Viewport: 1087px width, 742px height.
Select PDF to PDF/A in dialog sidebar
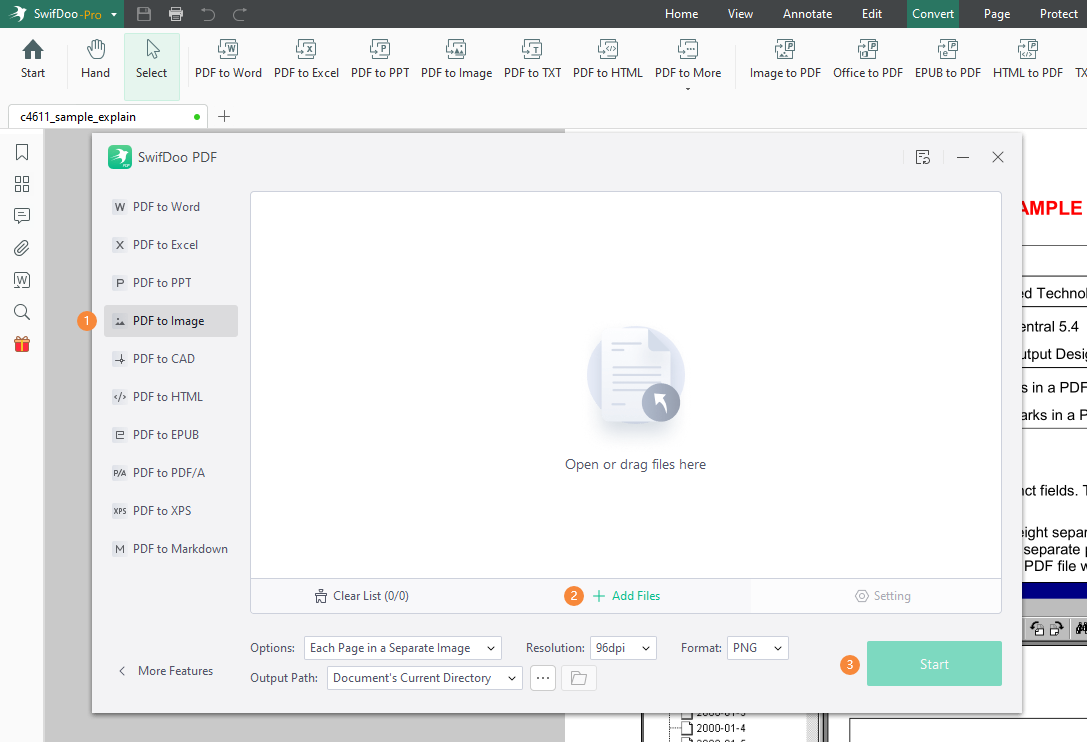[x=171, y=473]
